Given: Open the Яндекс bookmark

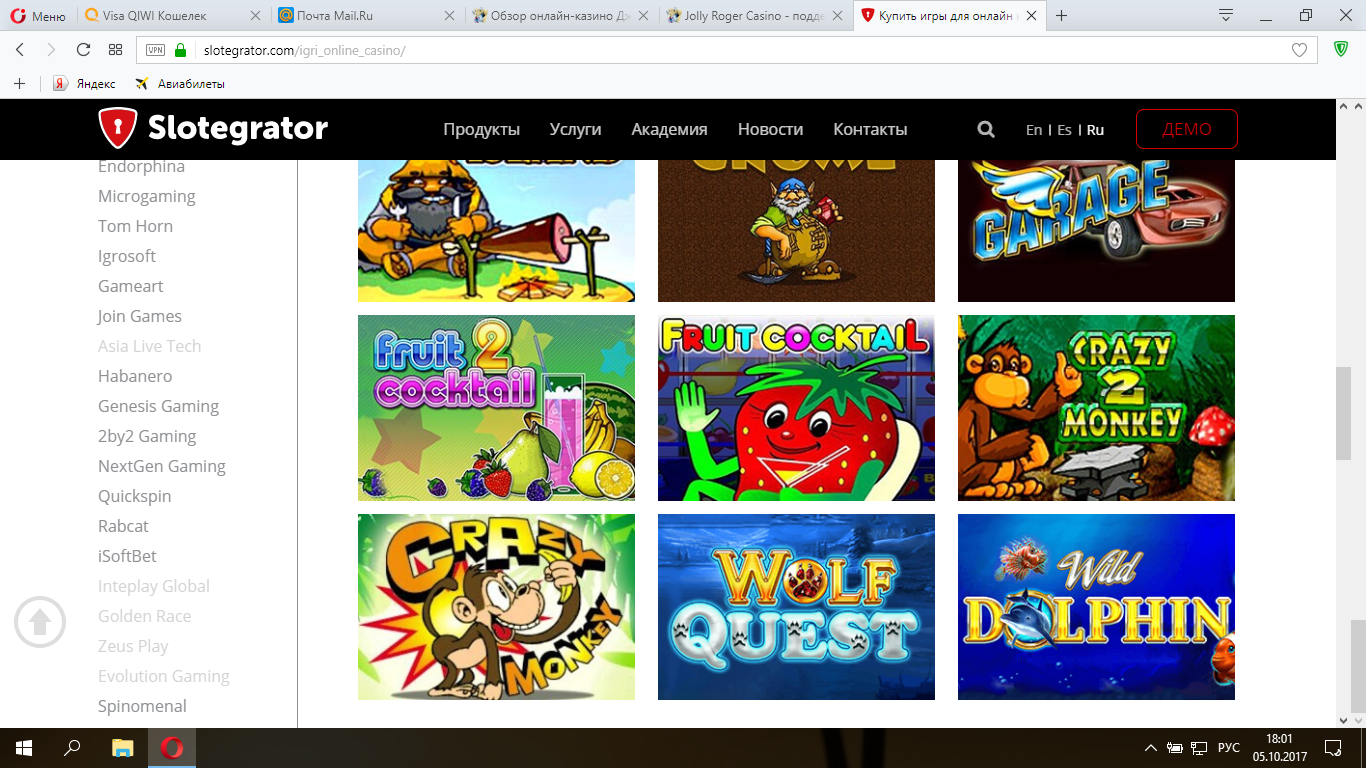Looking at the screenshot, I should coord(85,84).
